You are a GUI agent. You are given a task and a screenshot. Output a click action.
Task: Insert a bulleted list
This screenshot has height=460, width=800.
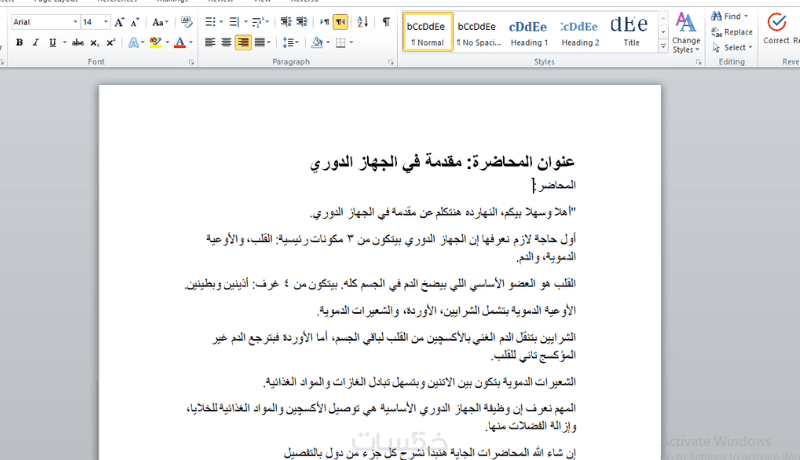[x=210, y=22]
